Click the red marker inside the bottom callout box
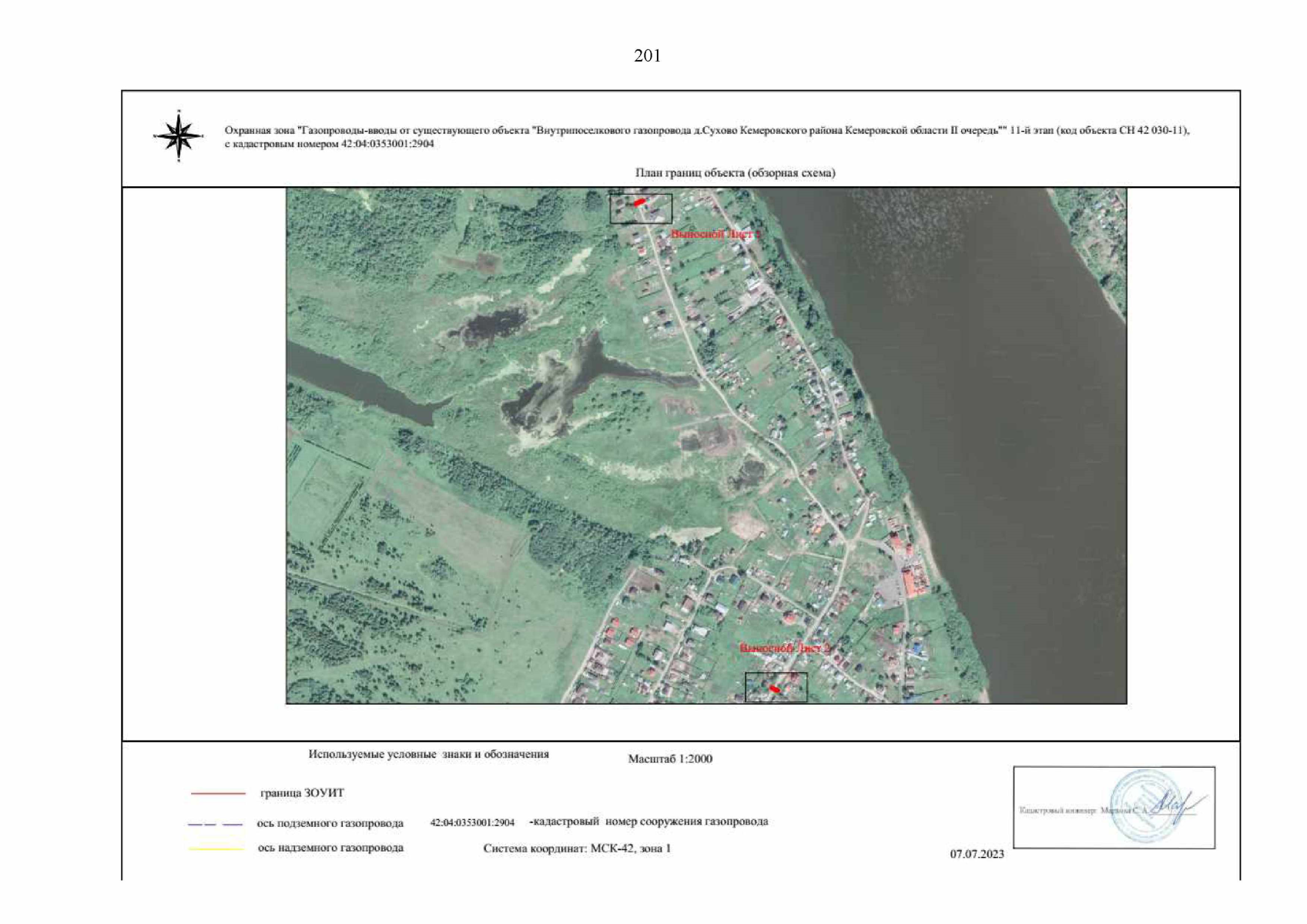The image size is (1307, 924). (775, 689)
